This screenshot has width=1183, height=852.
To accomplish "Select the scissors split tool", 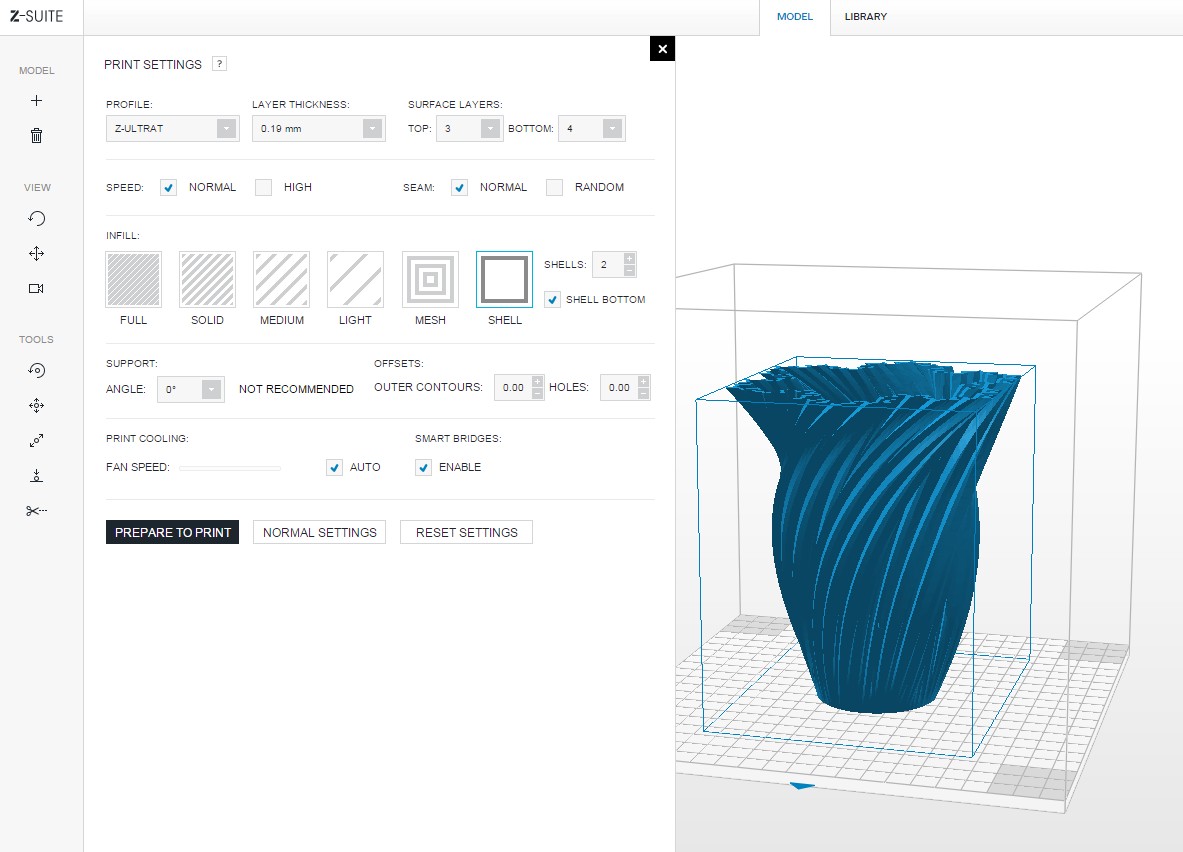I will pos(37,511).
